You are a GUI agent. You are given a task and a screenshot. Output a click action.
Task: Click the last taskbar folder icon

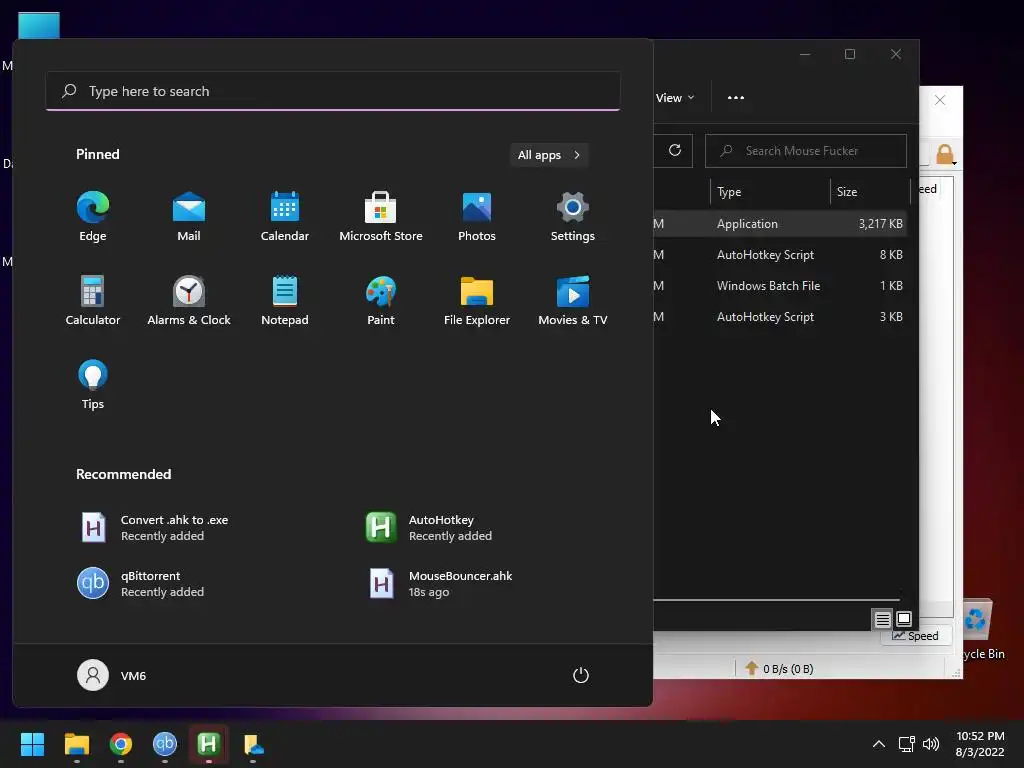253,744
